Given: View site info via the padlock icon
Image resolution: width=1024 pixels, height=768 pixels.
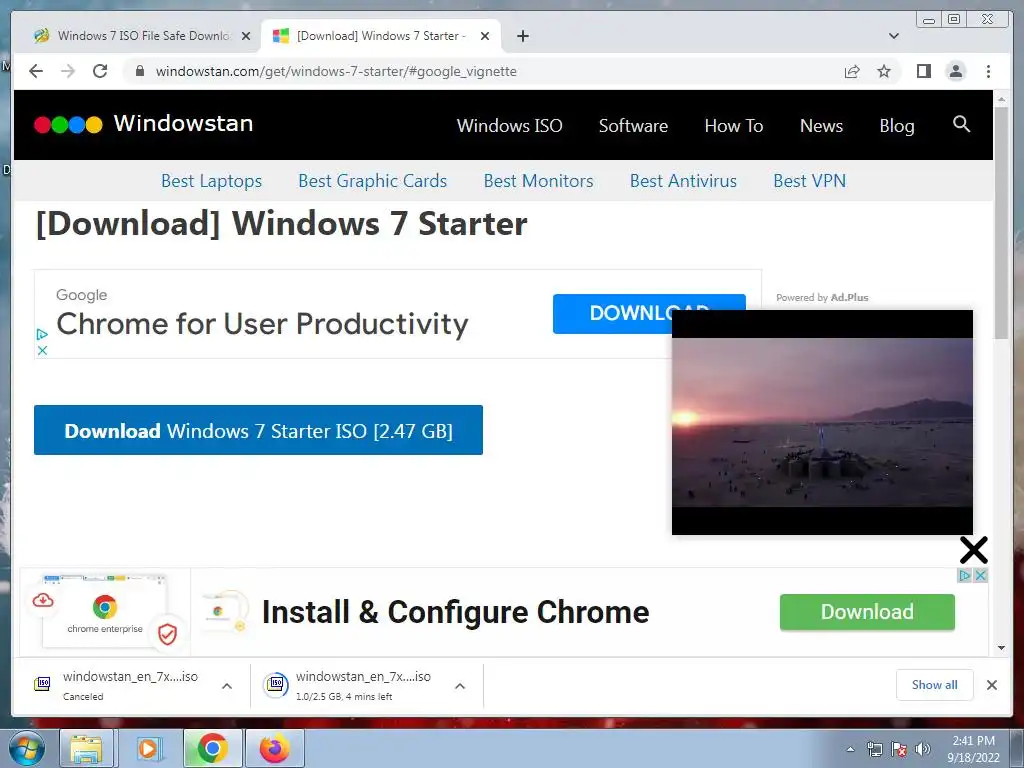Looking at the screenshot, I should [139, 71].
